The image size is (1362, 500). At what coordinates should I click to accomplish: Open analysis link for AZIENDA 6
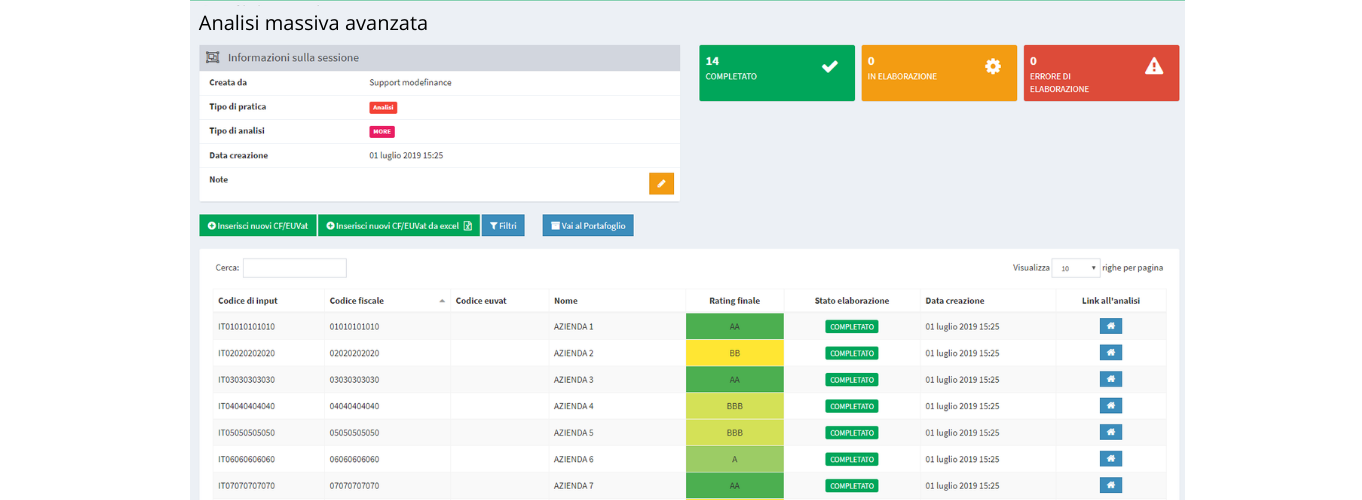click(x=1111, y=459)
